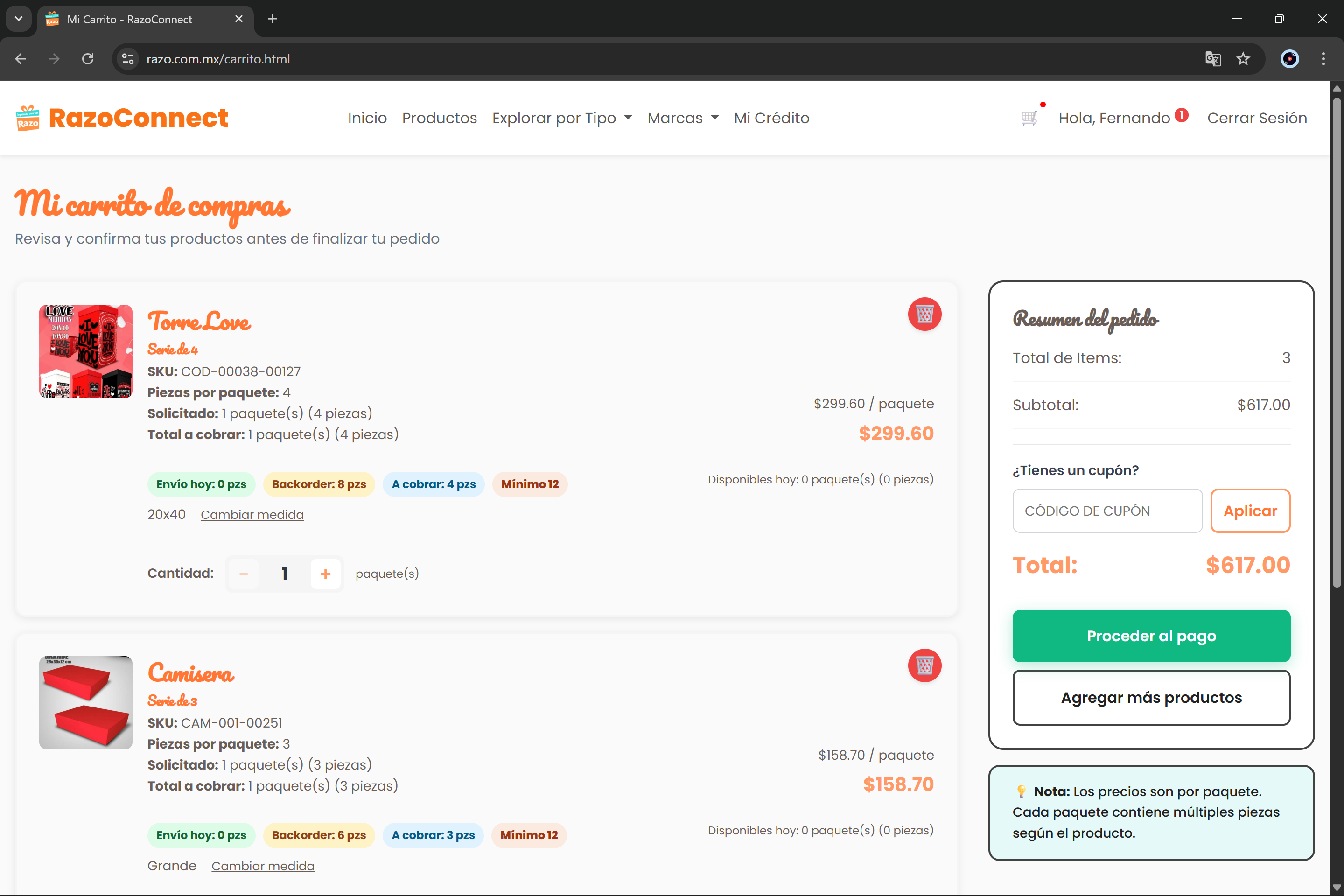Remove Camisera with the trash can icon

[x=924, y=666]
